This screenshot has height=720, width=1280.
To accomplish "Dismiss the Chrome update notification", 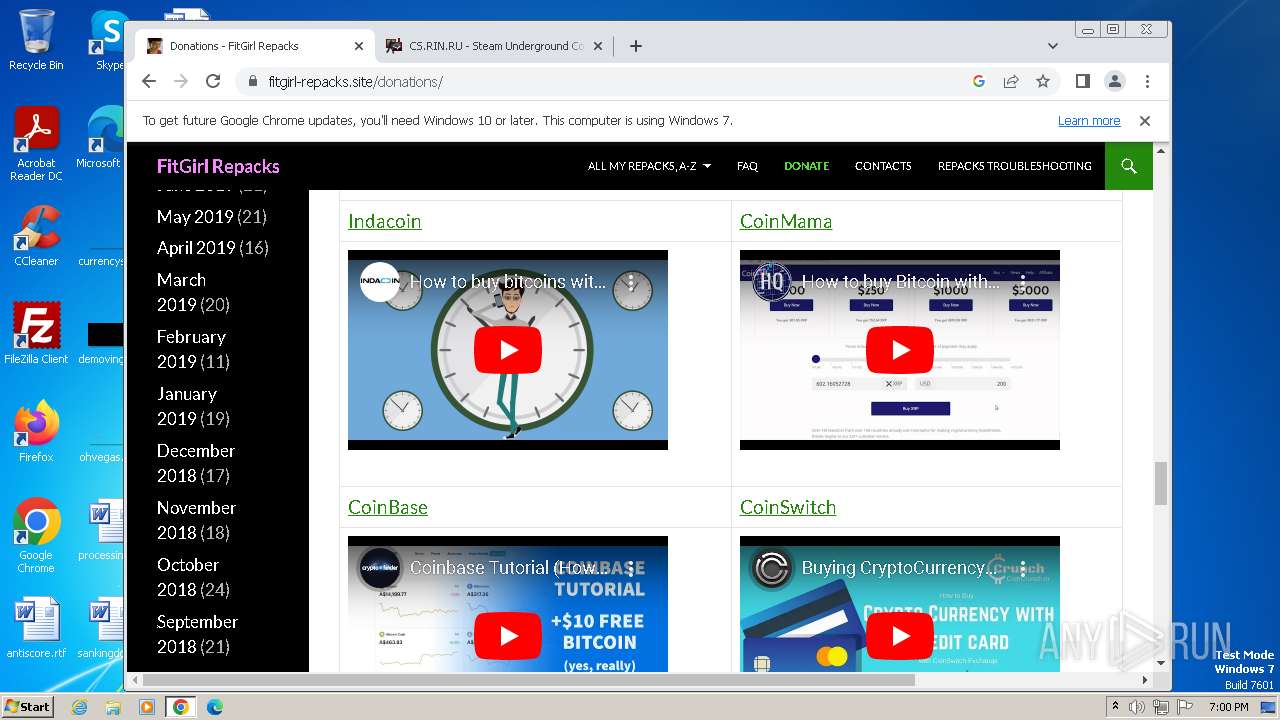I will click(1145, 120).
